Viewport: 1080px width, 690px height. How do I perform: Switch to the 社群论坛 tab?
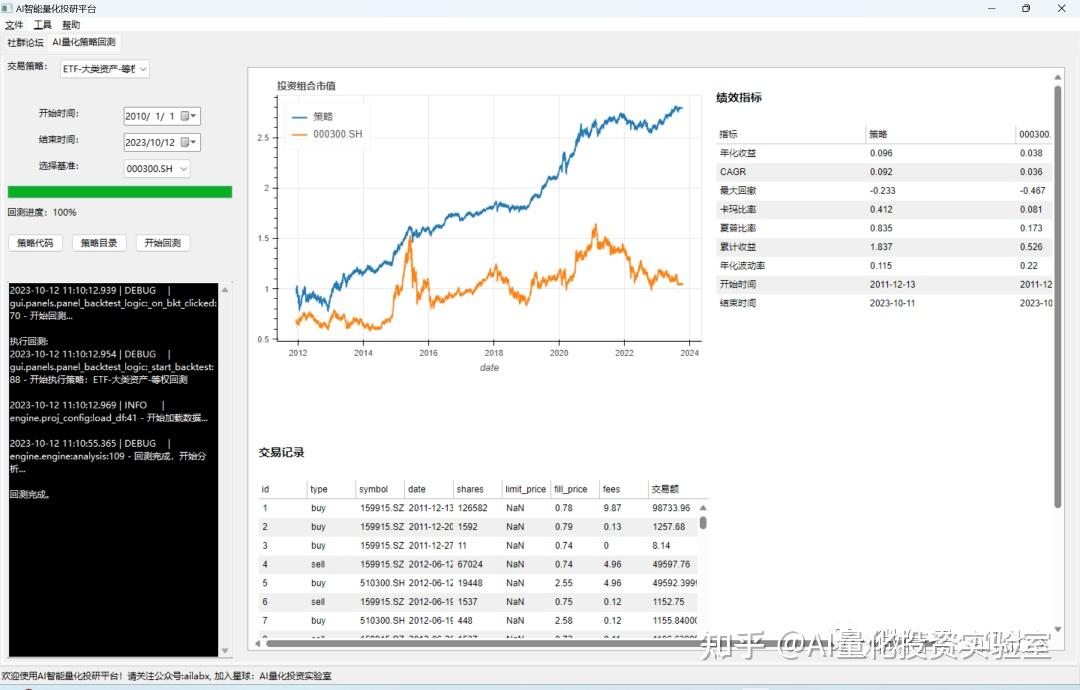coord(25,42)
